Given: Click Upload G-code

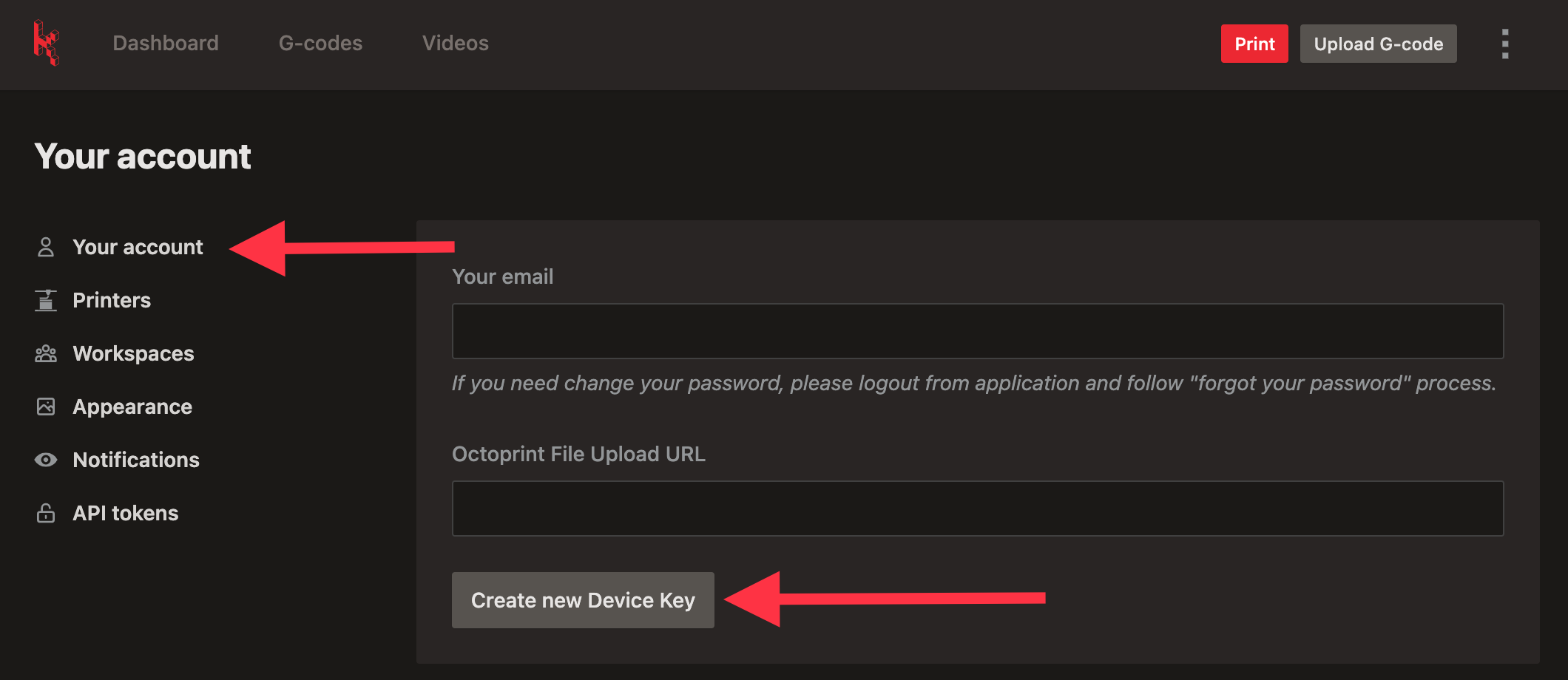Looking at the screenshot, I should click(1378, 44).
